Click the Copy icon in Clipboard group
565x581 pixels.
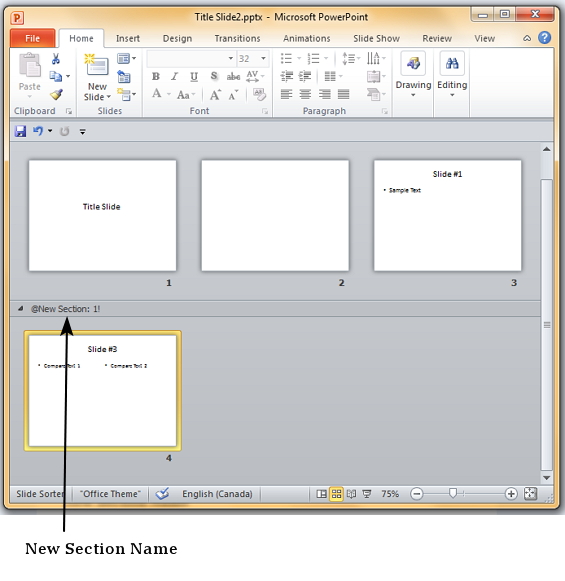tap(56, 76)
